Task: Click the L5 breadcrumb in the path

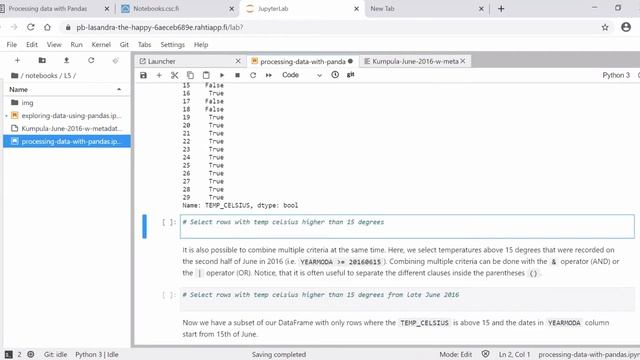Action: coord(67,76)
